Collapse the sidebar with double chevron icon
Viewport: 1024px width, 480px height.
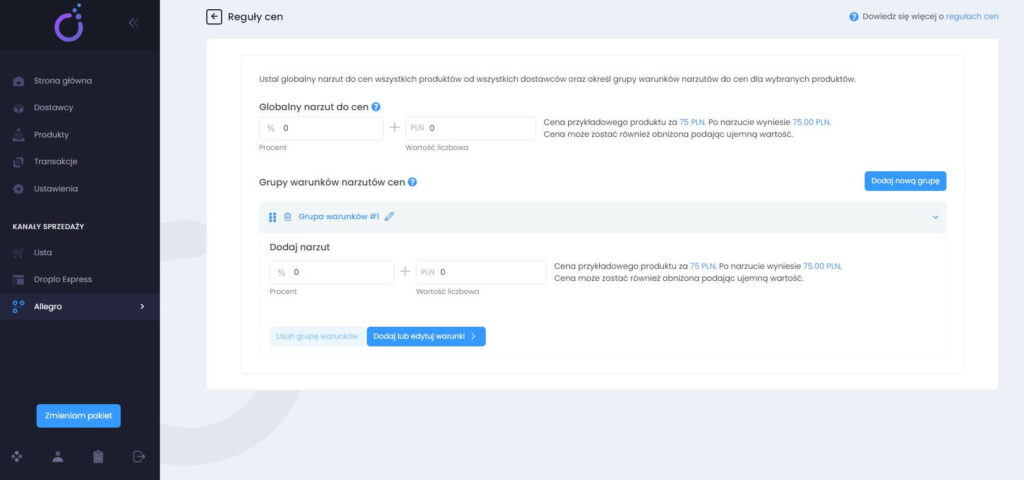[x=133, y=22]
